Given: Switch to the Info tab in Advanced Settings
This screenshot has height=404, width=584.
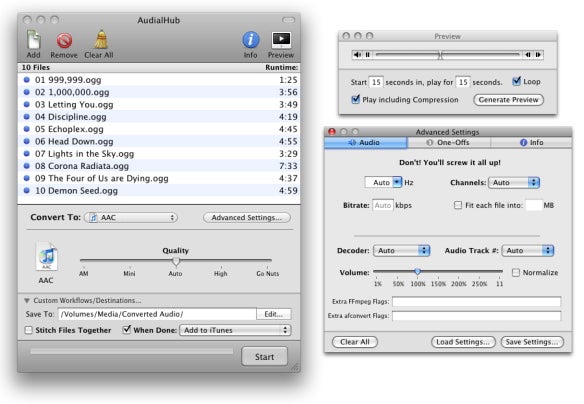Looking at the screenshot, I should pos(531,142).
